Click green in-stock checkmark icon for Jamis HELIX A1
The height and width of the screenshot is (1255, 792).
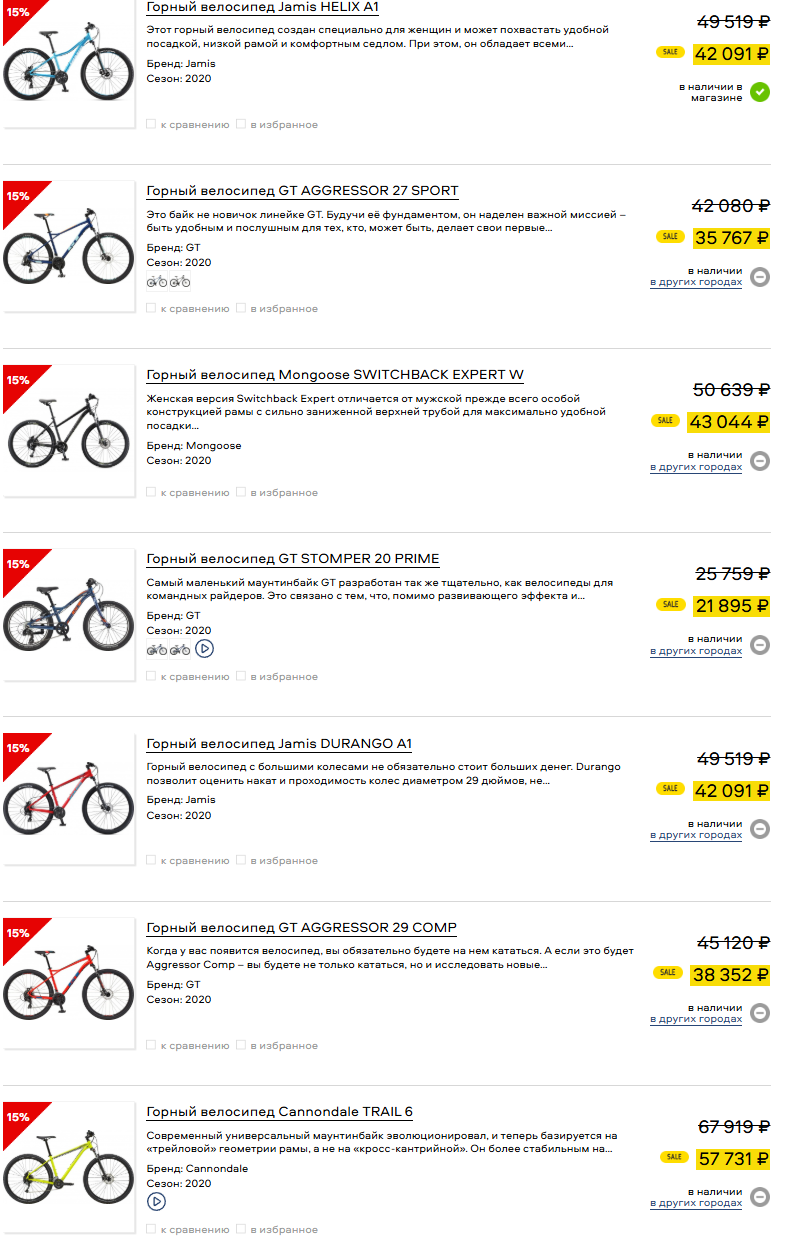(x=760, y=92)
